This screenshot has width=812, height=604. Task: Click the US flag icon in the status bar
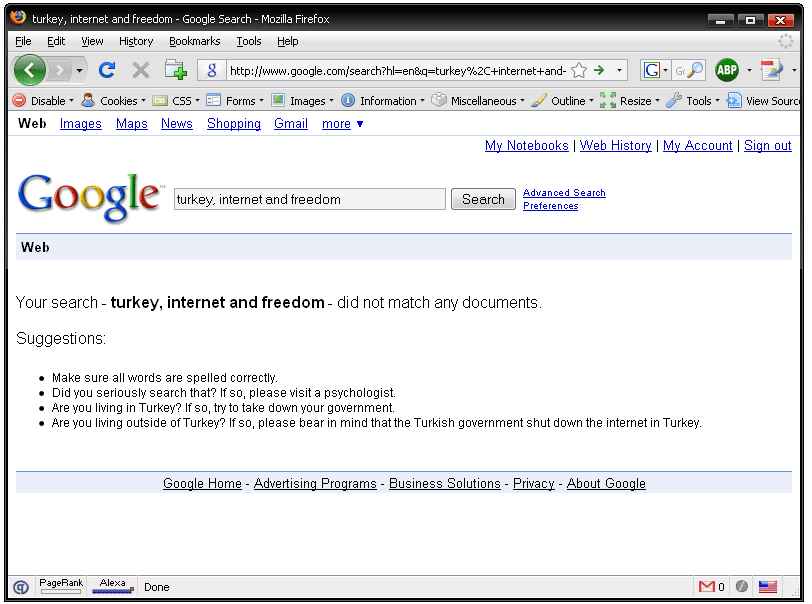767,586
